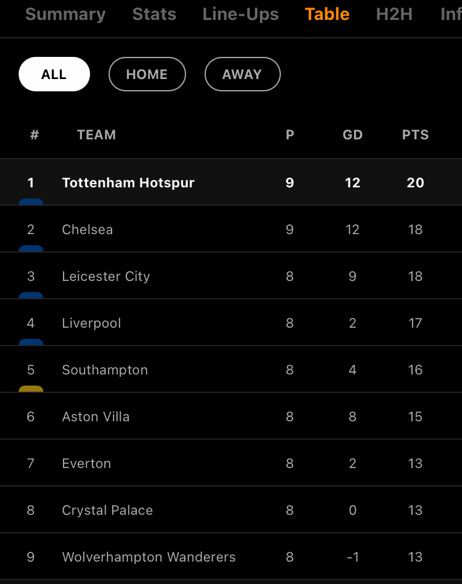Screen dimensions: 462x584
Task: Open the Tottenham Hotspur team row
Action: (x=231, y=182)
